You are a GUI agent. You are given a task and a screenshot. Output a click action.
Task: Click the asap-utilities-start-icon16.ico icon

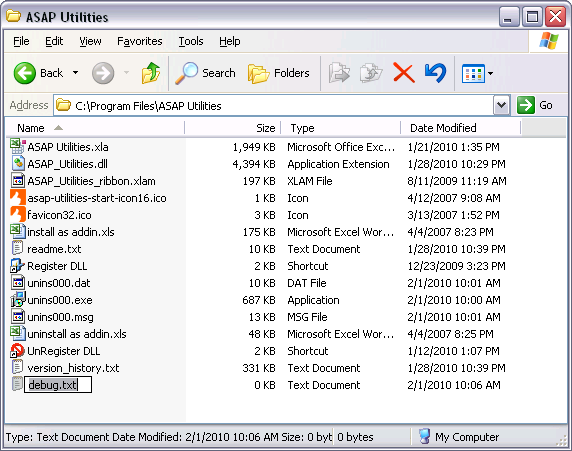coord(18,197)
